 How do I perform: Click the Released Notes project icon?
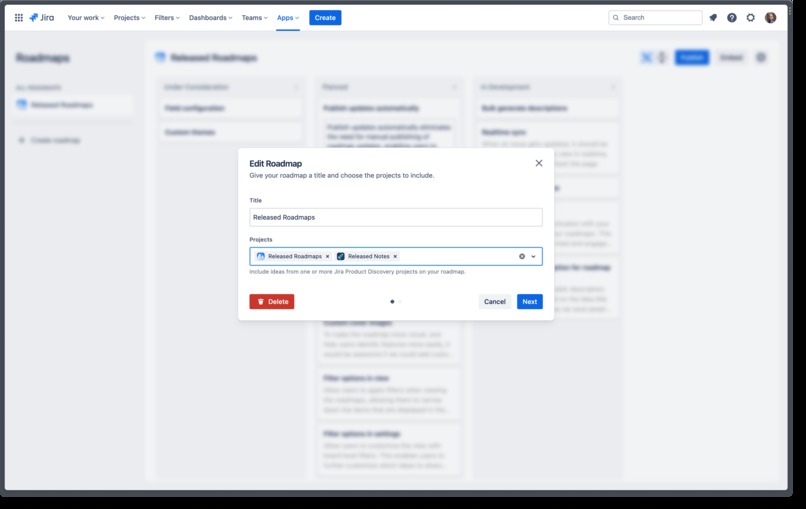click(341, 256)
